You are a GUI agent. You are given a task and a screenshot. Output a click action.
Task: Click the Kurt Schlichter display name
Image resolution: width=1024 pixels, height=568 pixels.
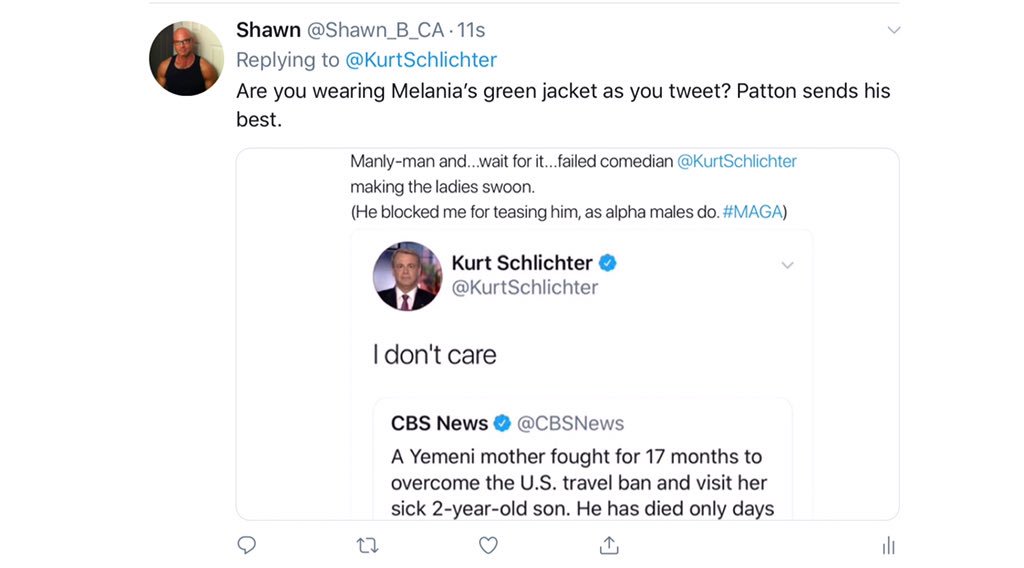[521, 263]
